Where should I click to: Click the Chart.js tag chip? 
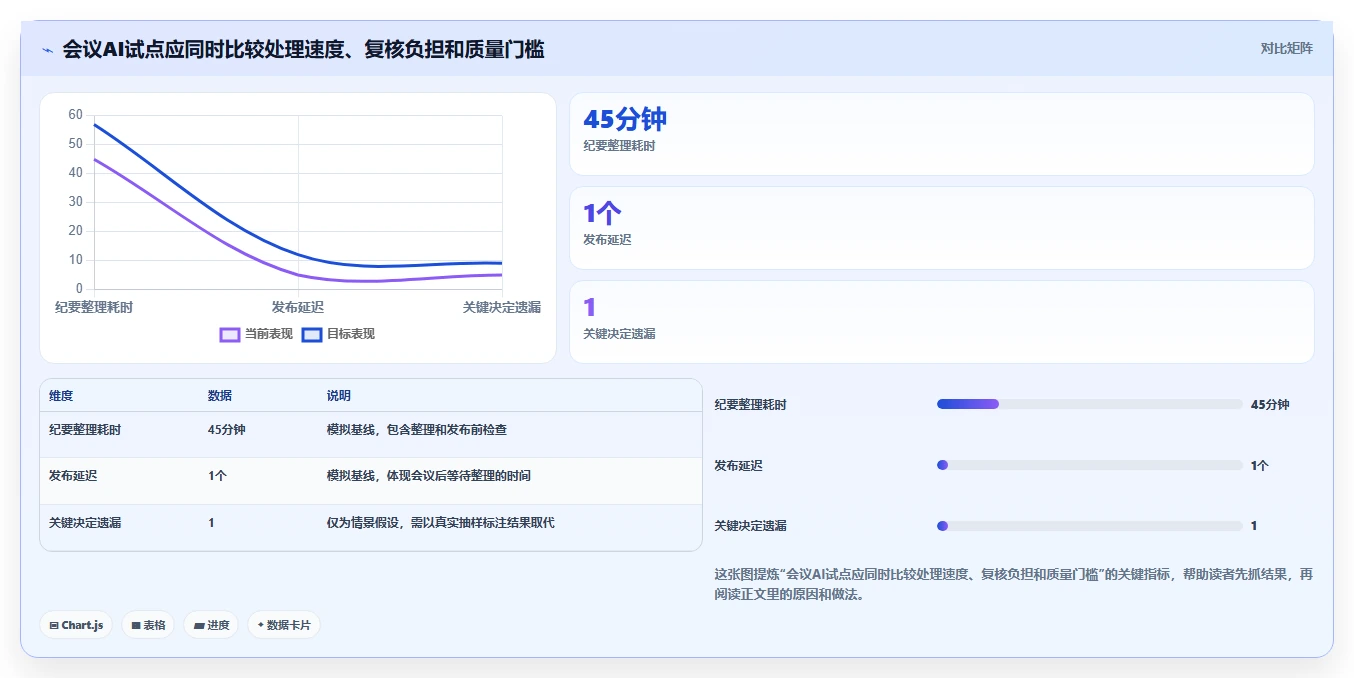[76, 625]
